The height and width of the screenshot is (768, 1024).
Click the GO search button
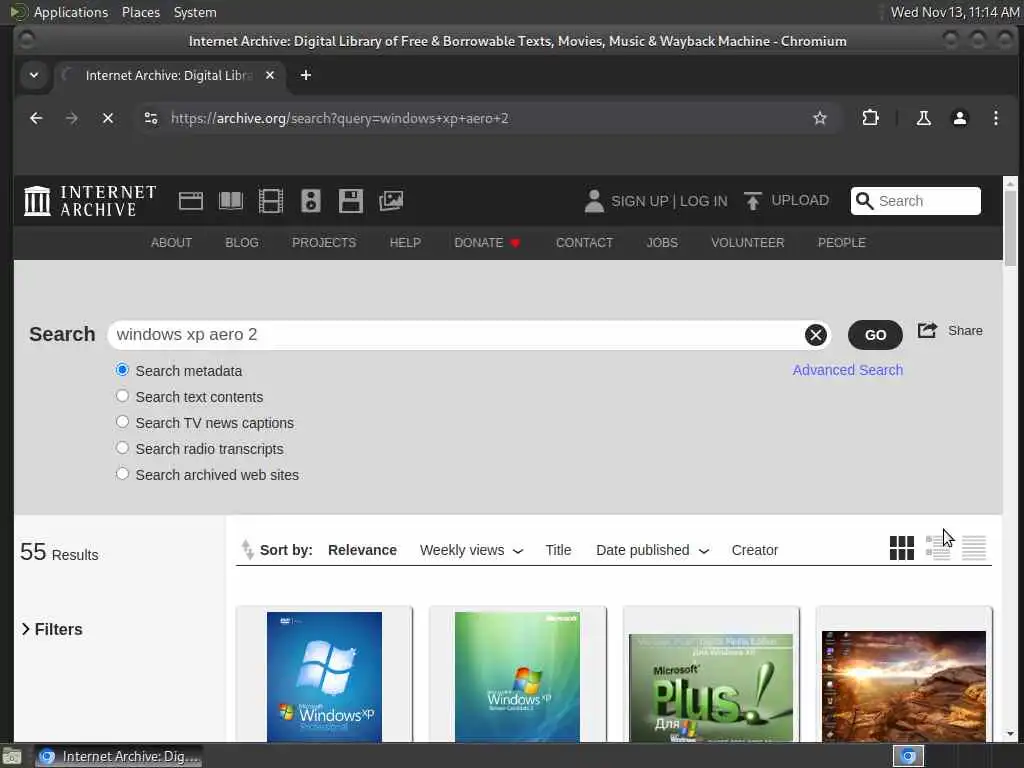pyautogui.click(x=875, y=335)
